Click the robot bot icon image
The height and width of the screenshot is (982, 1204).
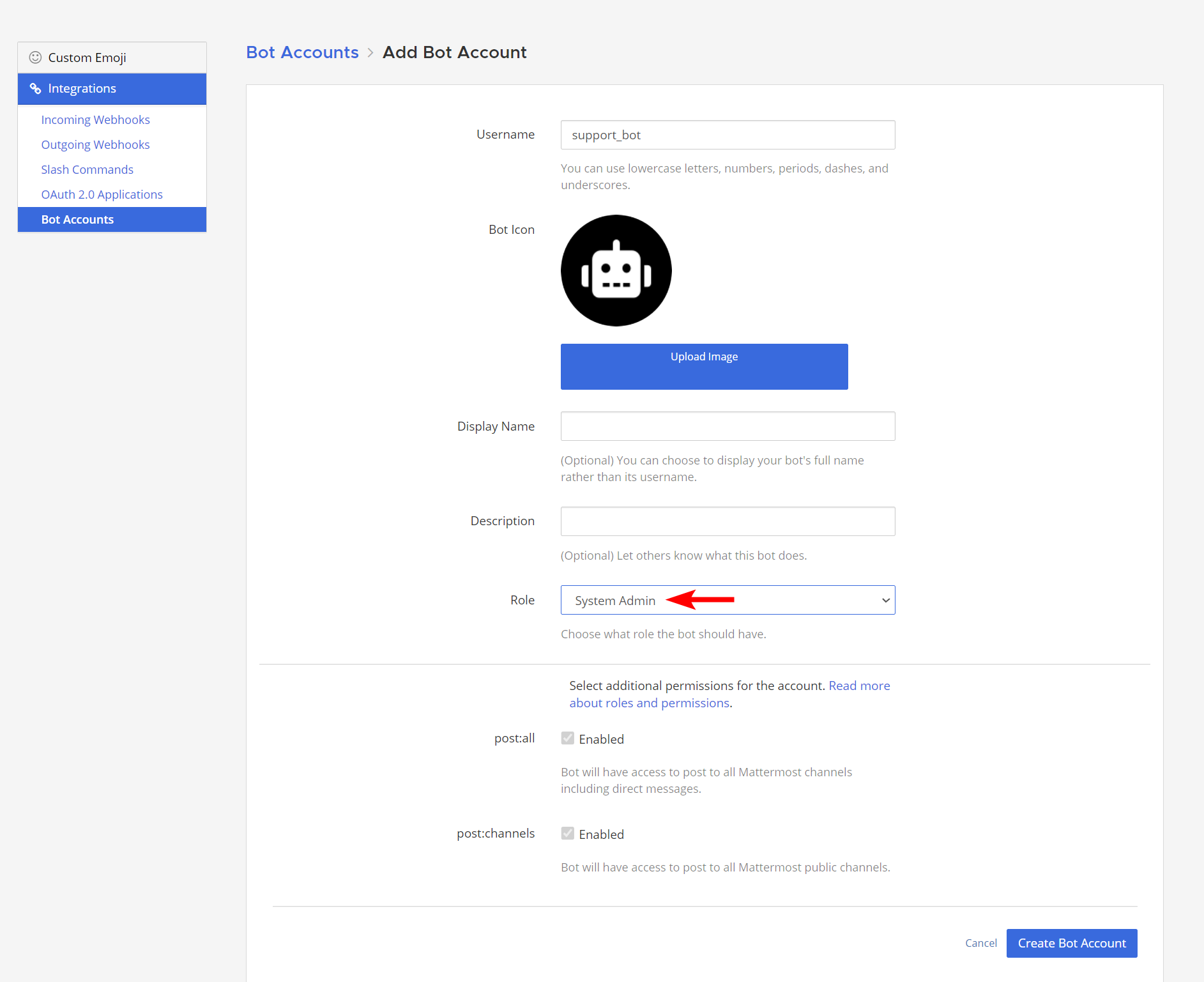pyautogui.click(x=616, y=270)
